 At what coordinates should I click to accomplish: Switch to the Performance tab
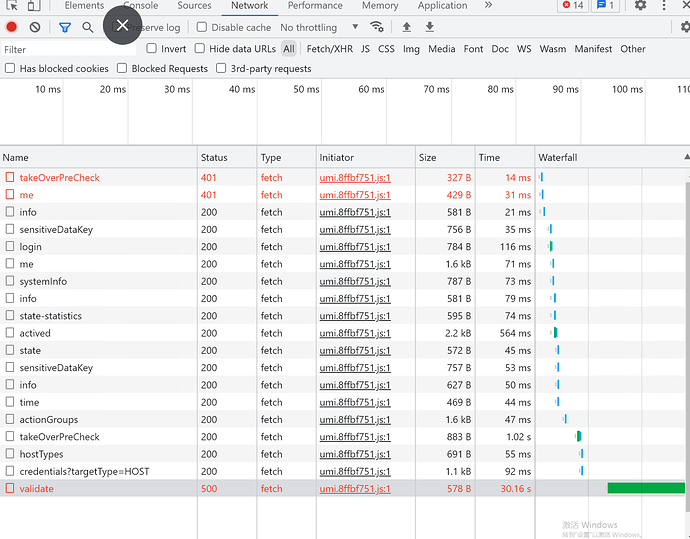pos(315,6)
